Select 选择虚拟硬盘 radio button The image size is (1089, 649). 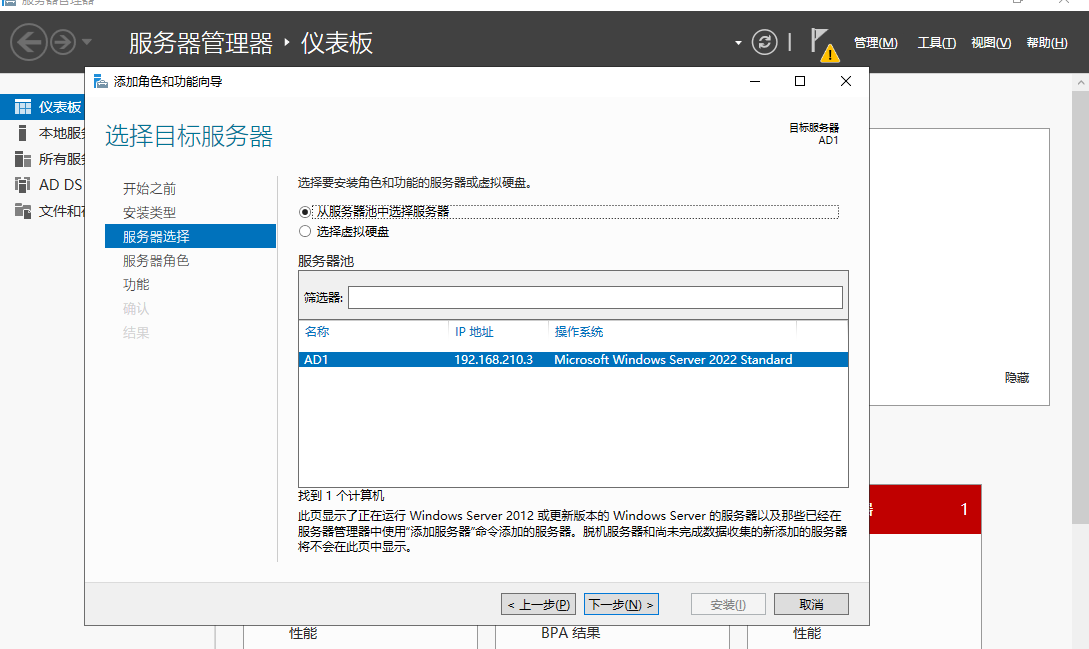(305, 231)
